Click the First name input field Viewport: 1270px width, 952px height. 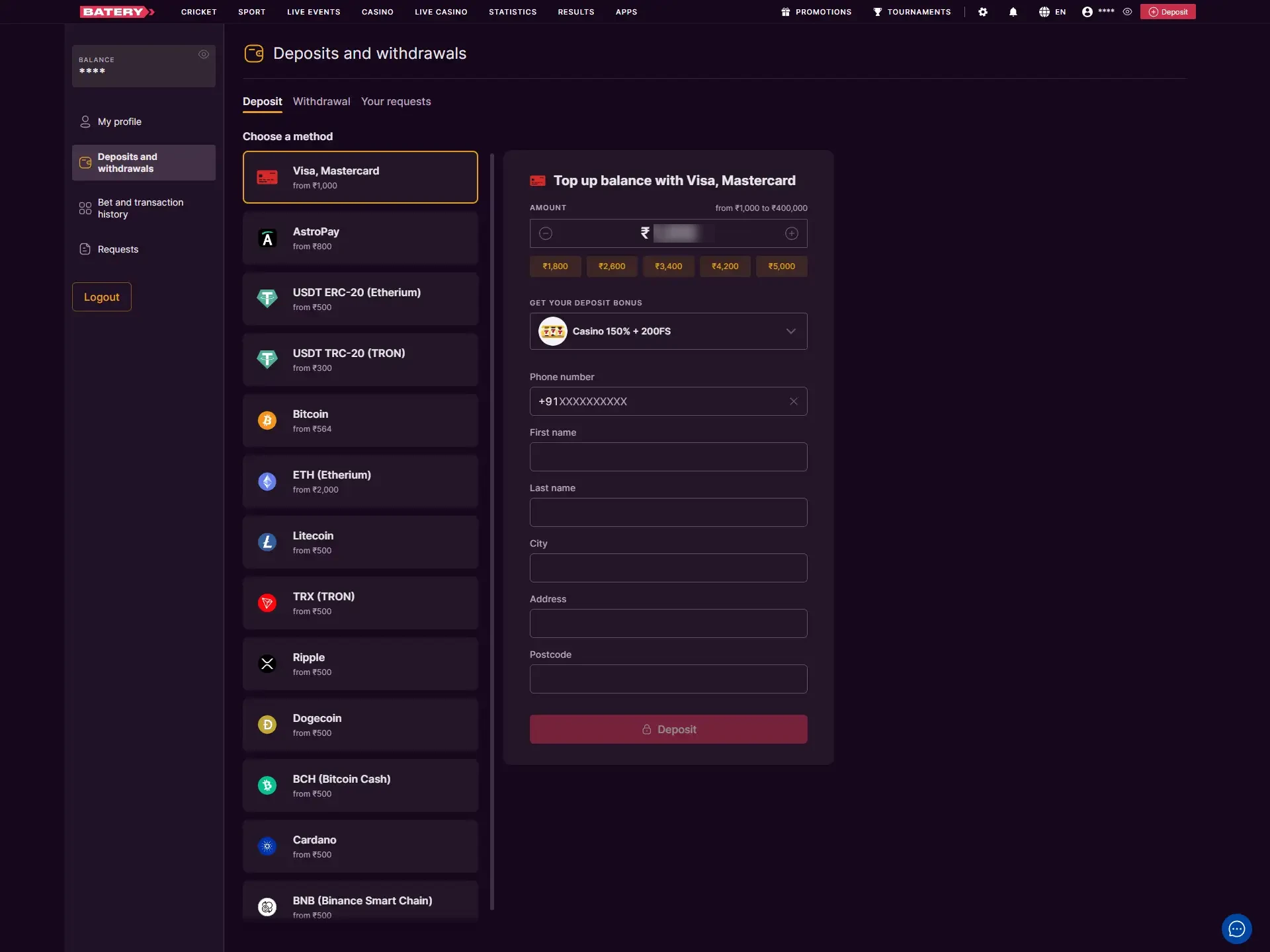click(668, 457)
